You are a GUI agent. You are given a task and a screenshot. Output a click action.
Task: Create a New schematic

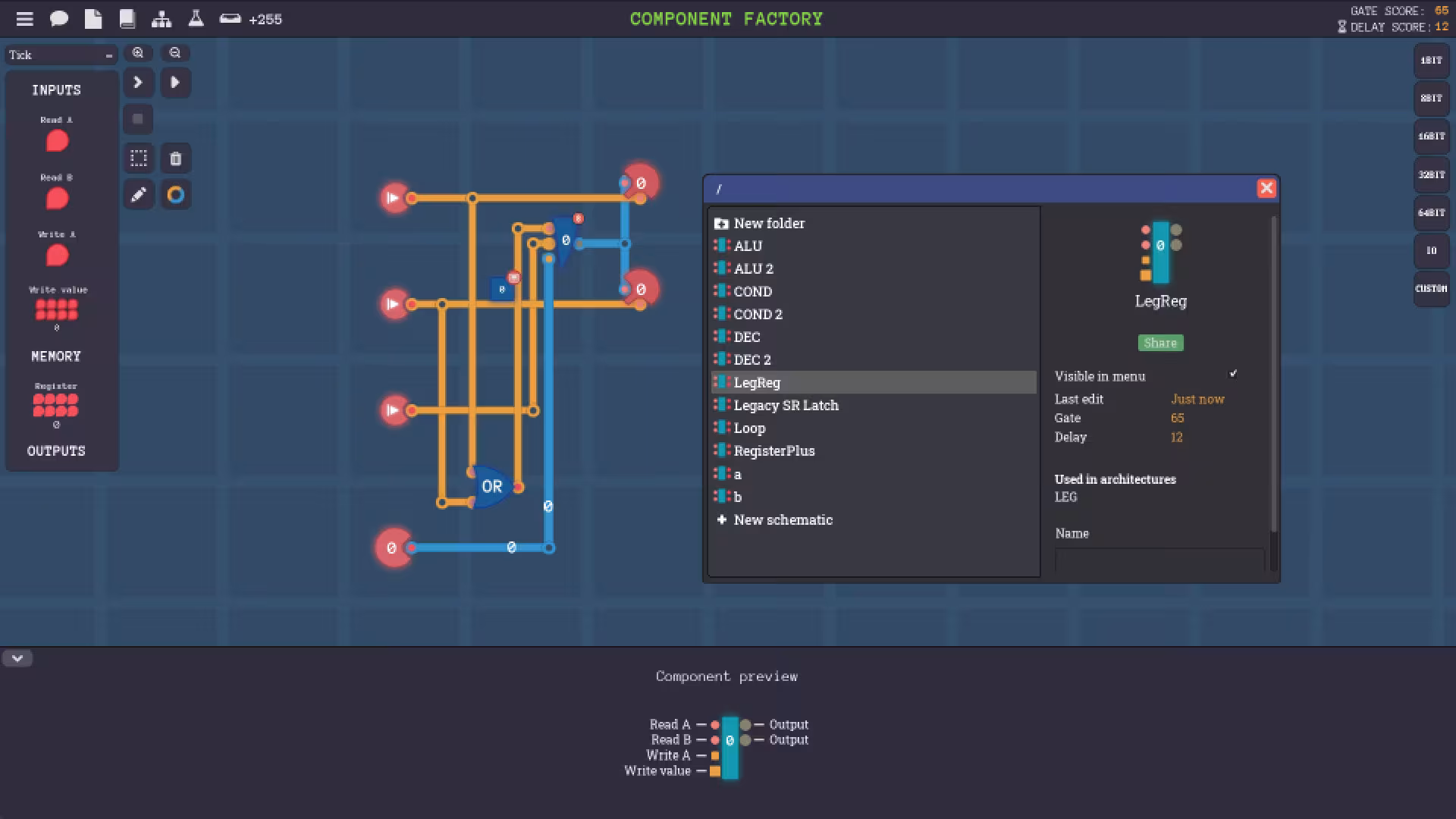[x=874, y=519]
